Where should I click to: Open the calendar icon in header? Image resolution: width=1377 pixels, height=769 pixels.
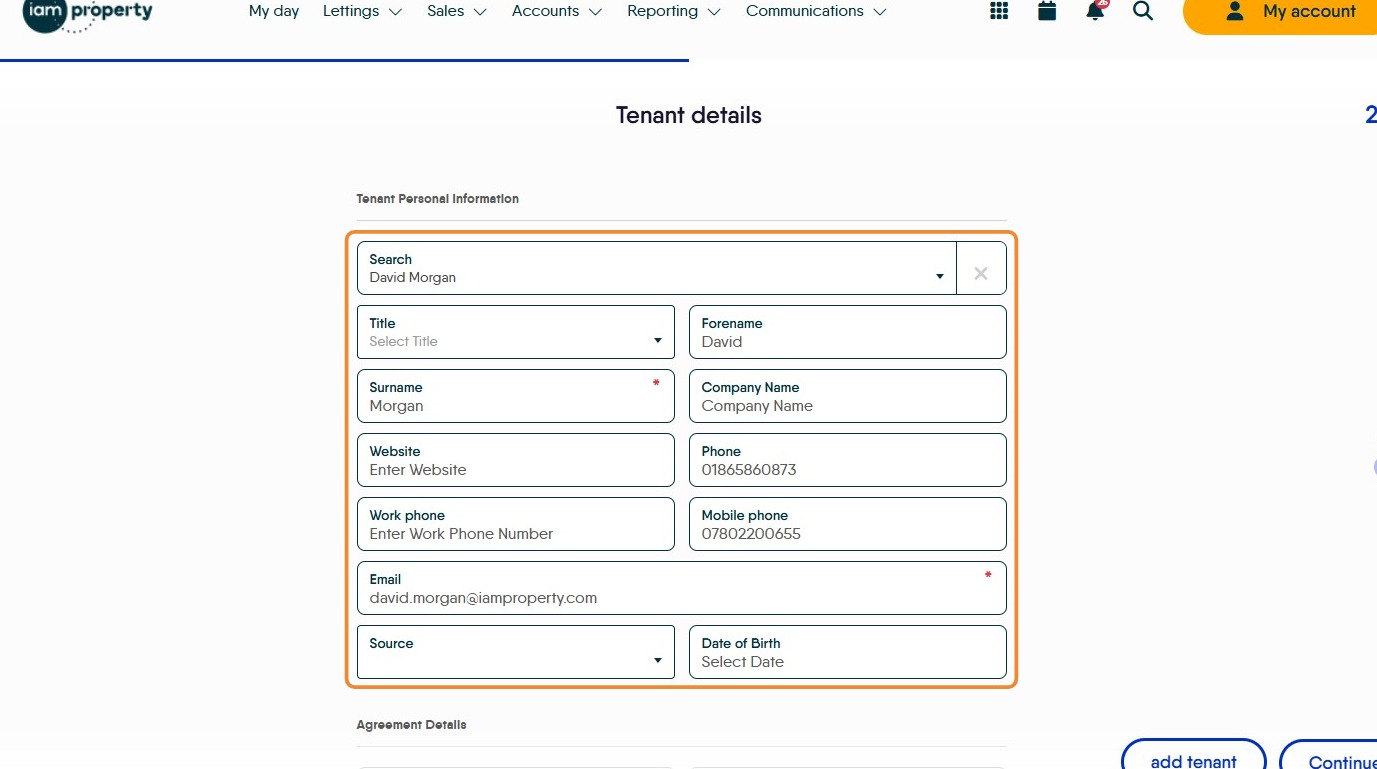1047,11
